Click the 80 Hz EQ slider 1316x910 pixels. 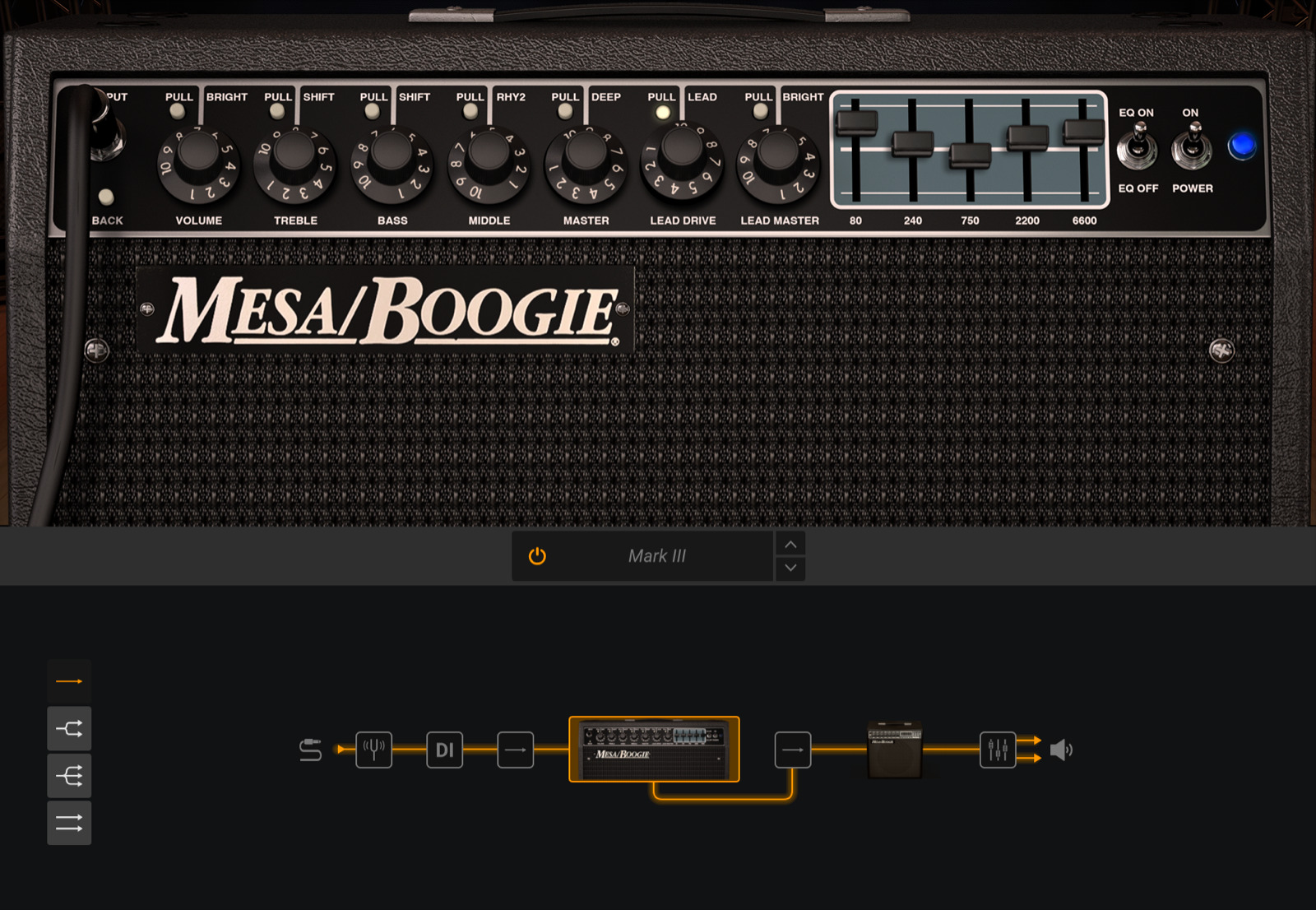coord(856,123)
